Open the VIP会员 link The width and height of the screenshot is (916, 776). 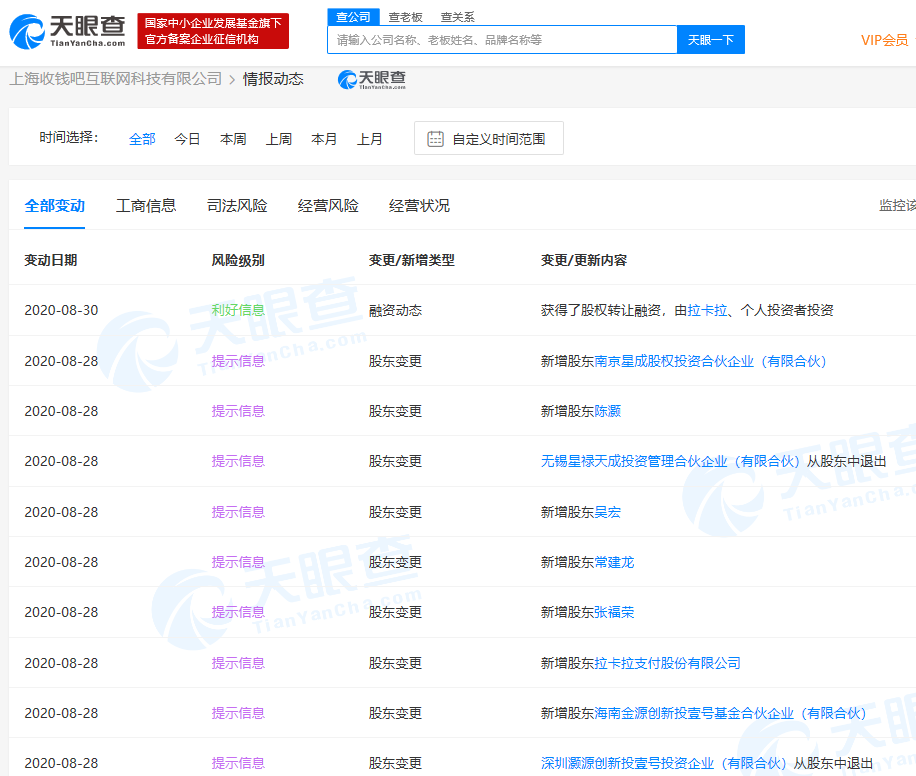(x=884, y=40)
